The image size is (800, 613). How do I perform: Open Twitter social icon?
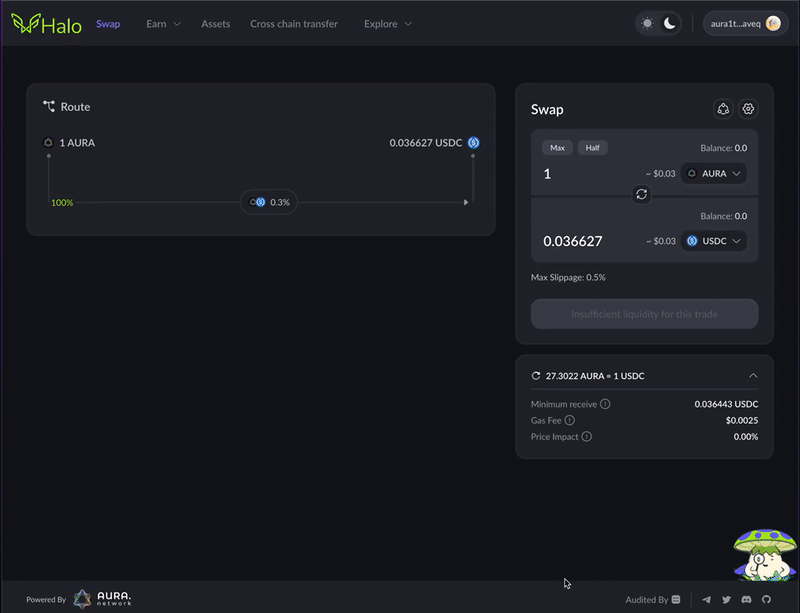[727, 600]
